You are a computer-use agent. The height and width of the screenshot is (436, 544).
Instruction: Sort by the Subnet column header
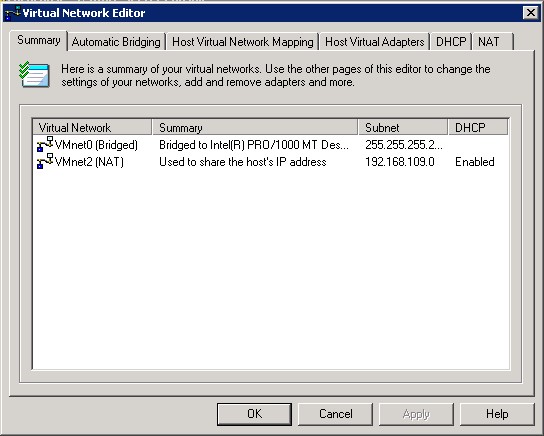pyautogui.click(x=403, y=127)
